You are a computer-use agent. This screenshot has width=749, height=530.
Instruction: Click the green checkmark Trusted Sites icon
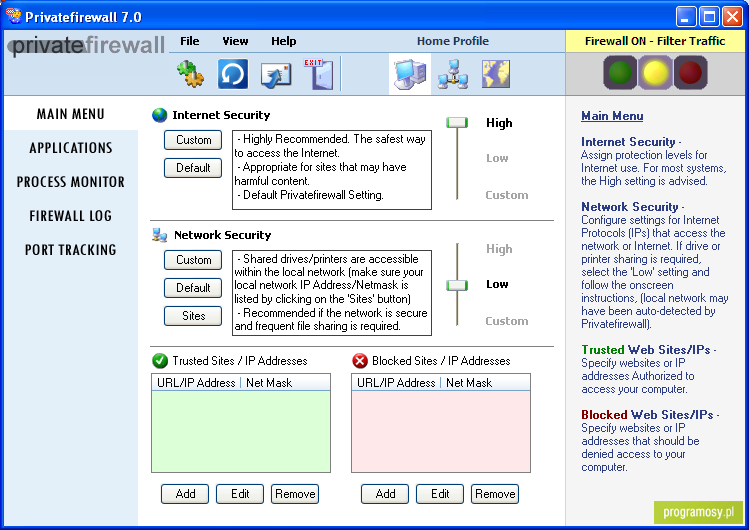tap(160, 360)
